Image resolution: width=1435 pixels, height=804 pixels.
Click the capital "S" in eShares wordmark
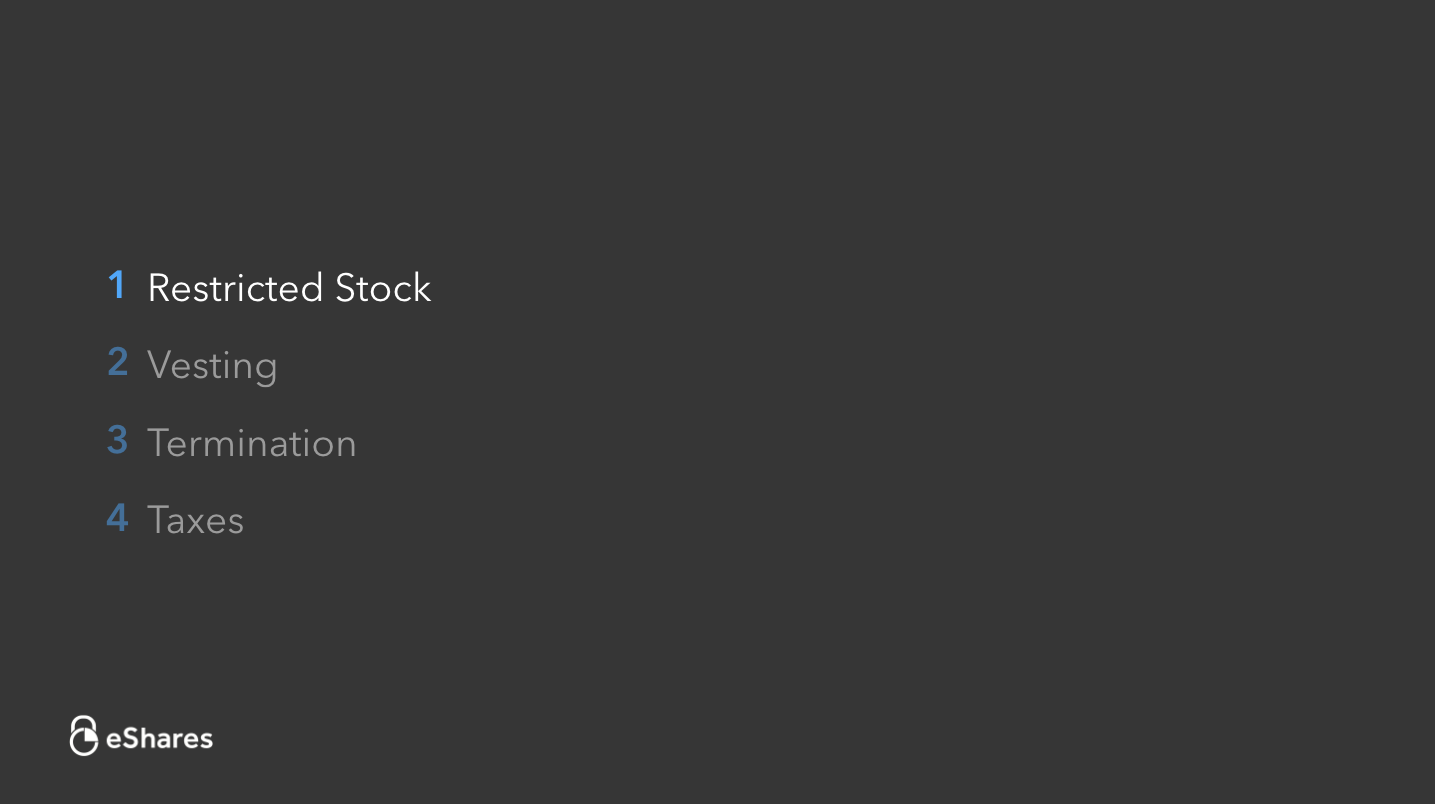coord(129,739)
